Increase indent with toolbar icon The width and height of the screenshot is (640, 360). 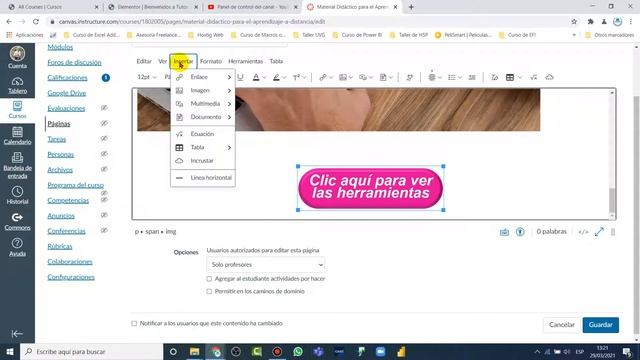472,77
